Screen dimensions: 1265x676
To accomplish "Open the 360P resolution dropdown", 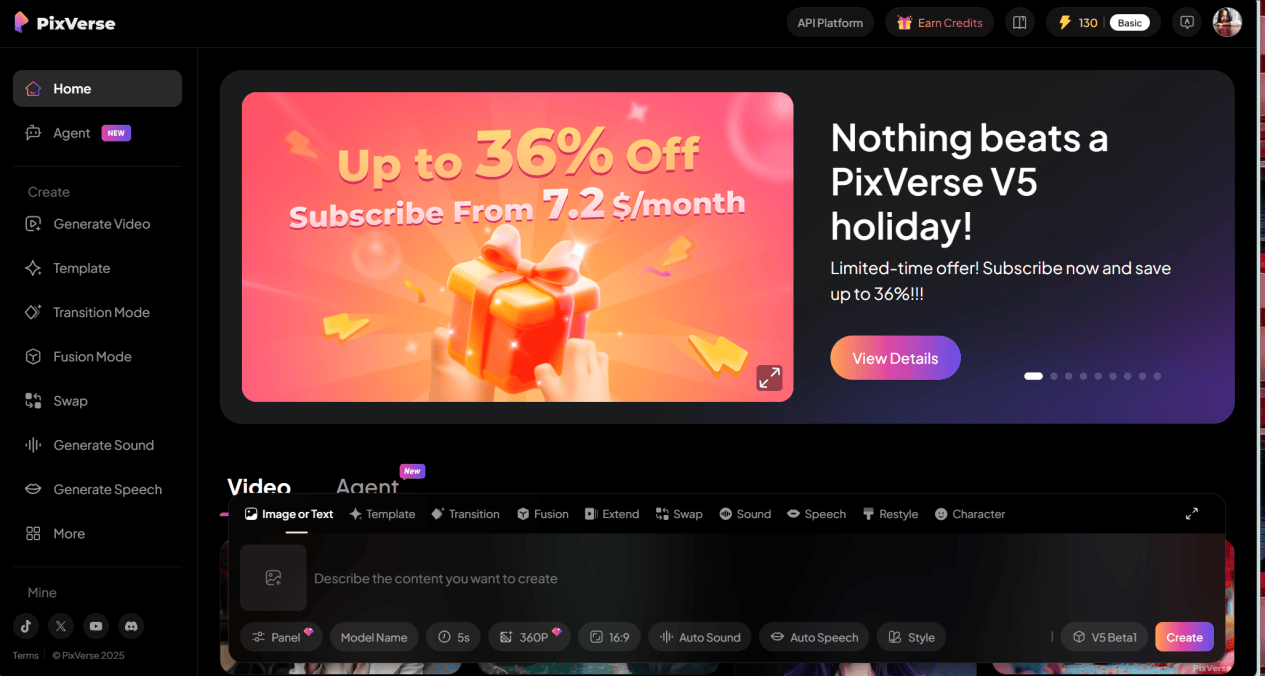I will pyautogui.click(x=529, y=637).
